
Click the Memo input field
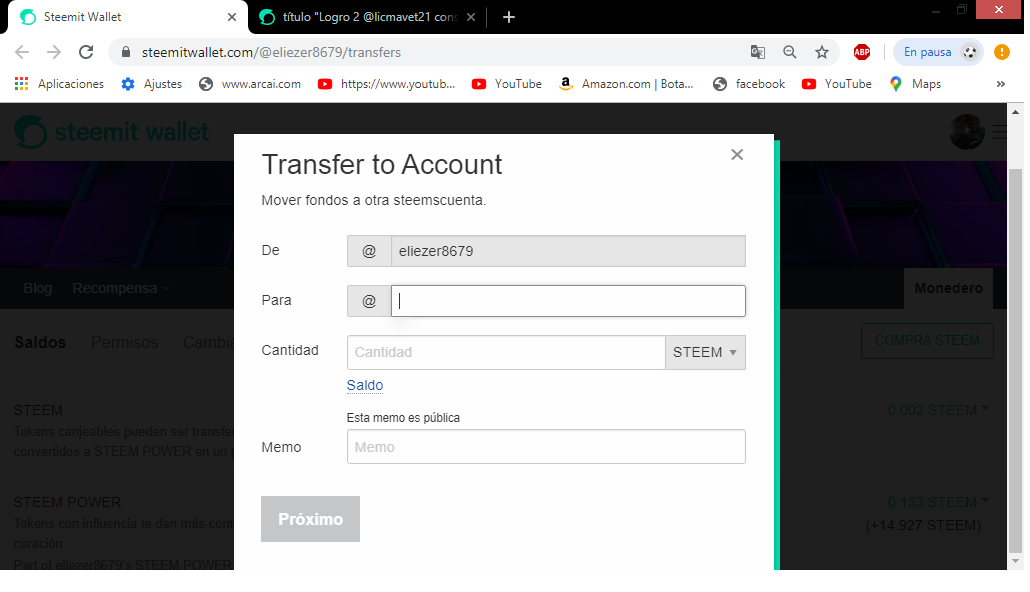pyautogui.click(x=546, y=447)
